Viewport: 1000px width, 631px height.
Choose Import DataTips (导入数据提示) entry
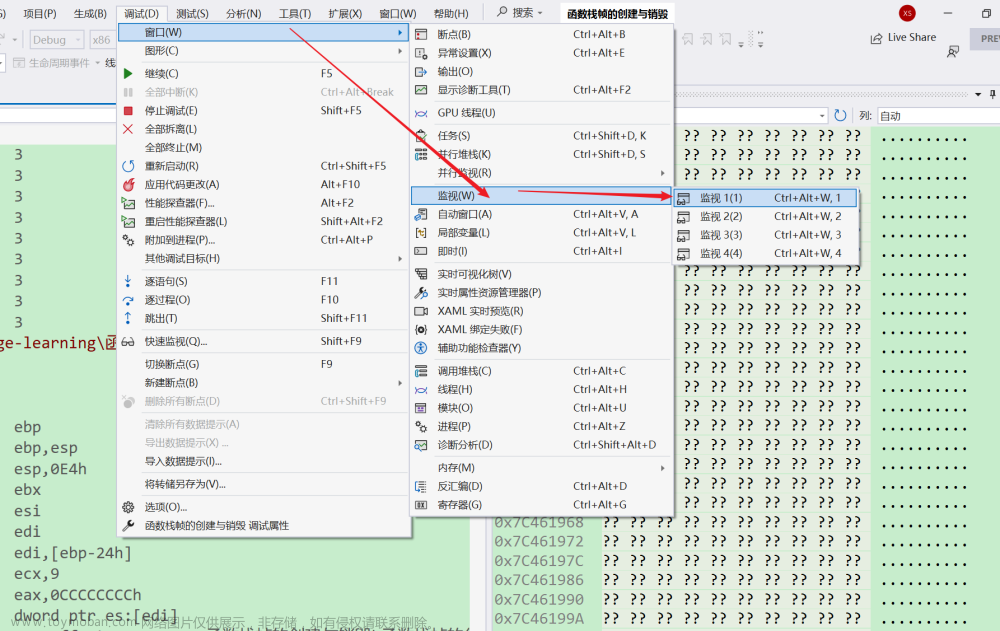pos(263,461)
